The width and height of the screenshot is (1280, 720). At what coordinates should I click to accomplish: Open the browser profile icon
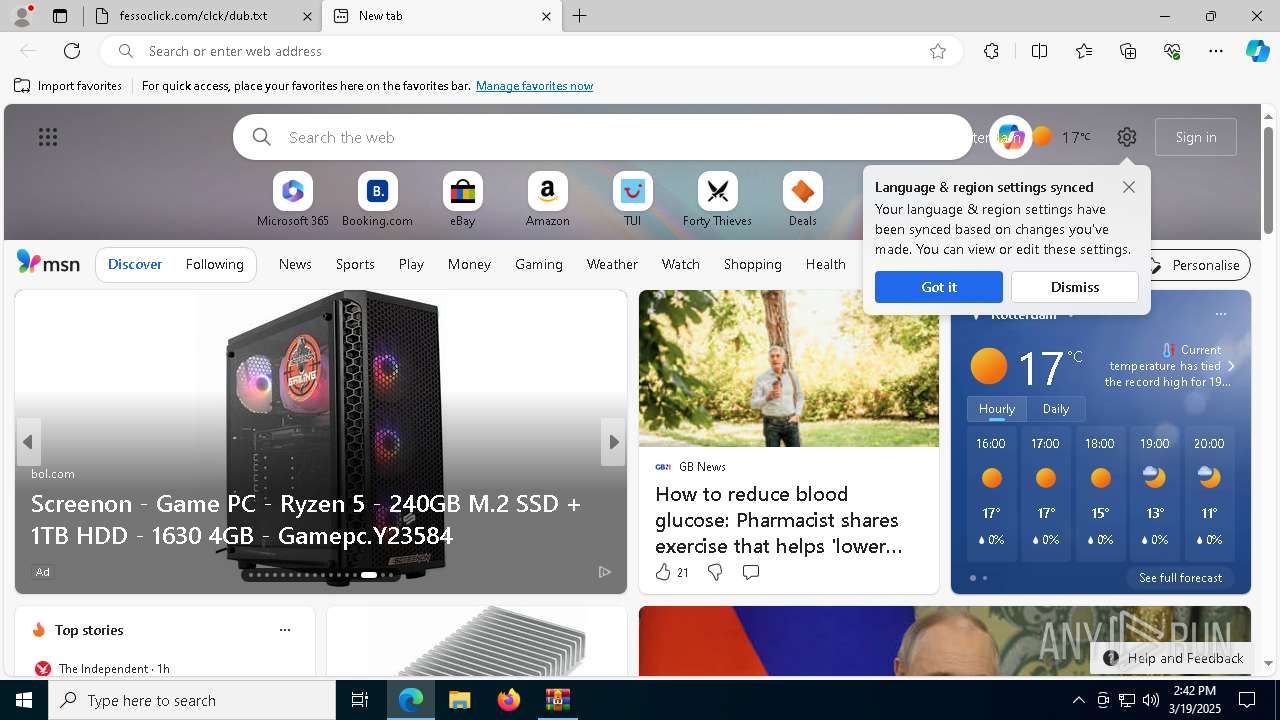pyautogui.click(x=22, y=16)
